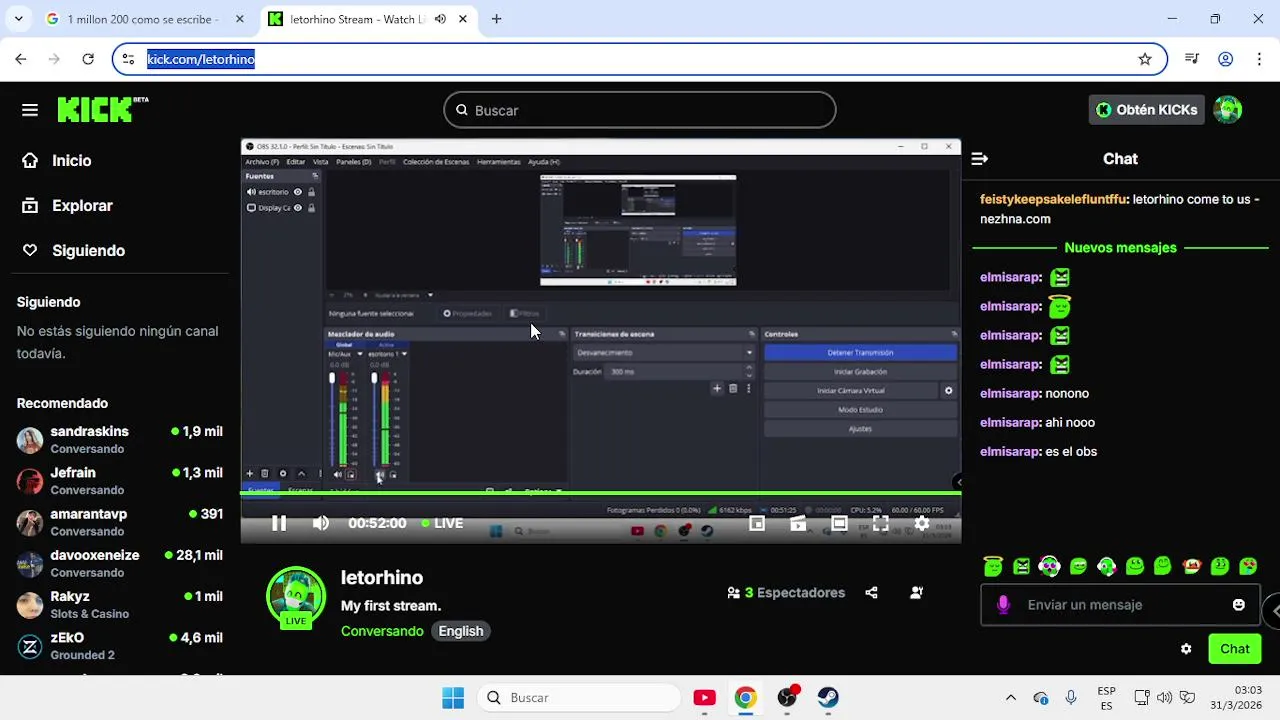Open a new browser tab

click(x=496, y=19)
